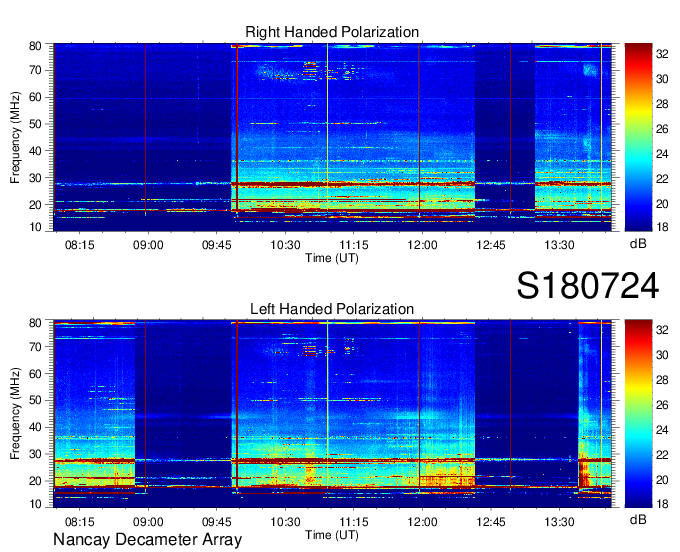Click the 10:30 tick in the Right Handed panel
The height and width of the screenshot is (552, 680).
[x=285, y=245]
